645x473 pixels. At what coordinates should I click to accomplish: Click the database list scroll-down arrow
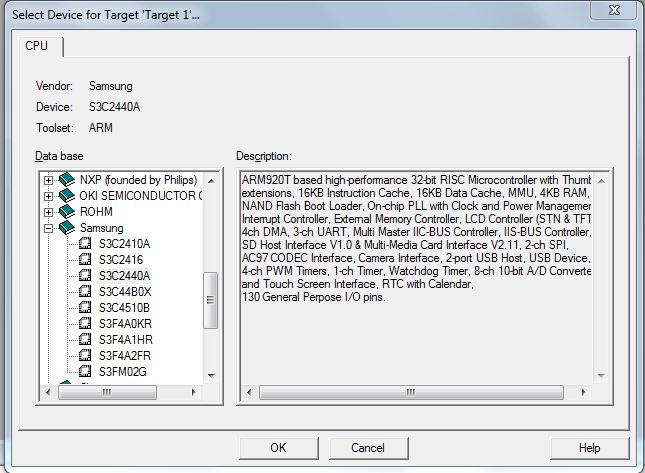211,376
